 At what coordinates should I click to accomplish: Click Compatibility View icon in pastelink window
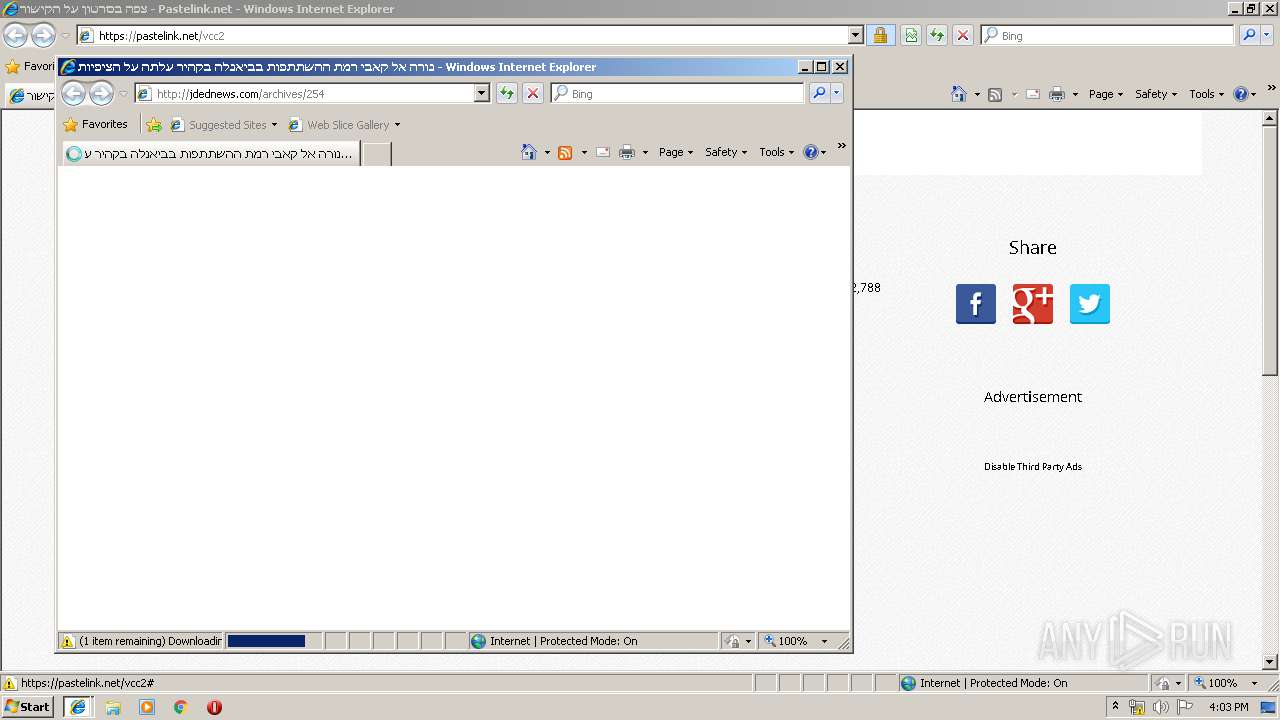tap(911, 35)
